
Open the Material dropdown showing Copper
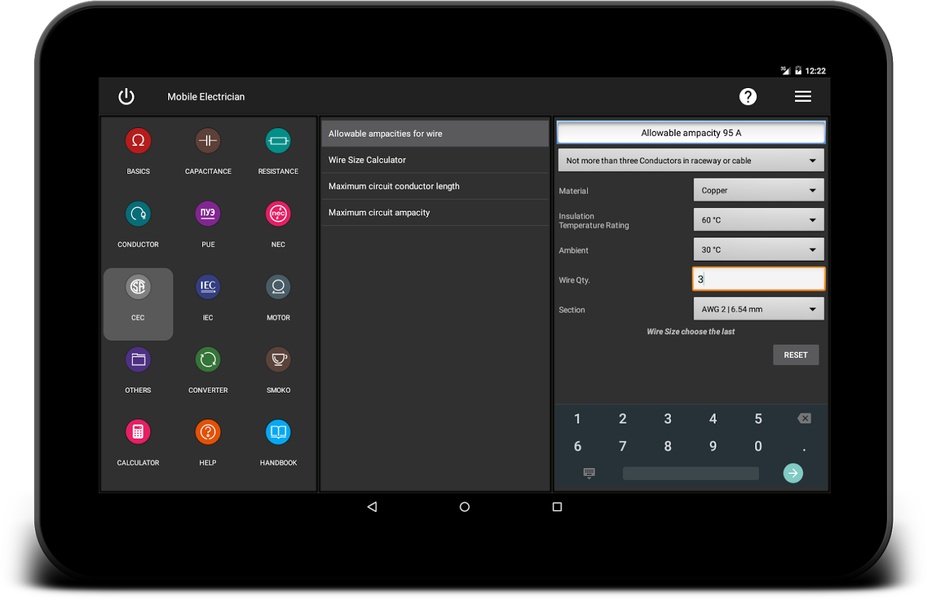(759, 190)
